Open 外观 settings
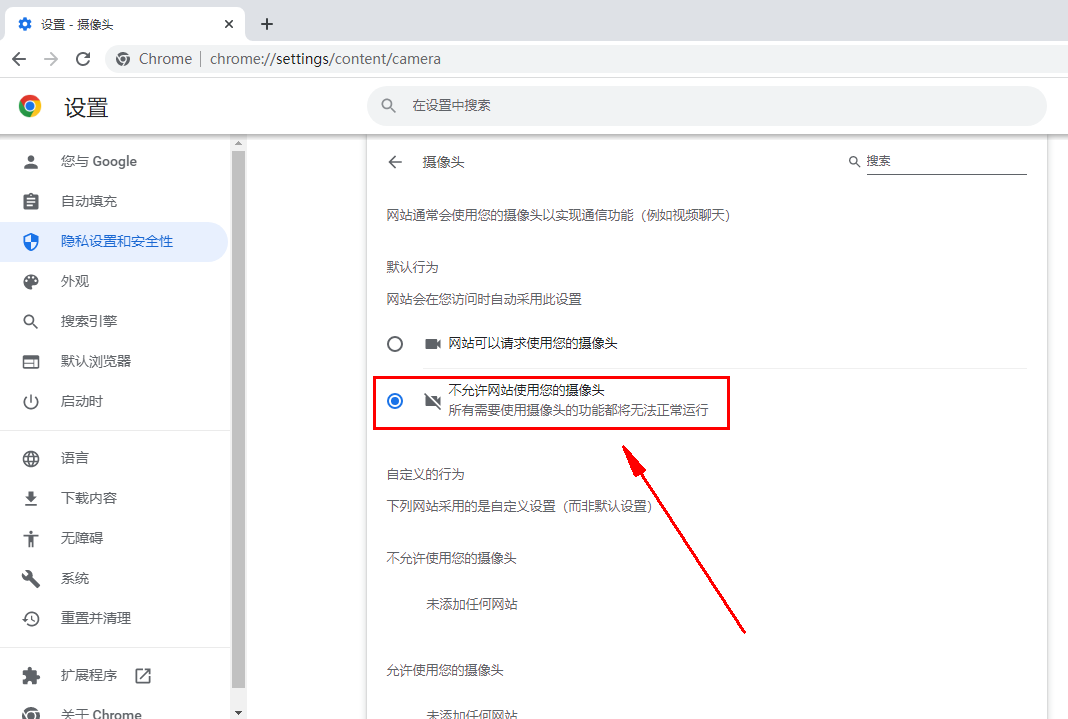Image resolution: width=1068 pixels, height=719 pixels. tap(114, 281)
